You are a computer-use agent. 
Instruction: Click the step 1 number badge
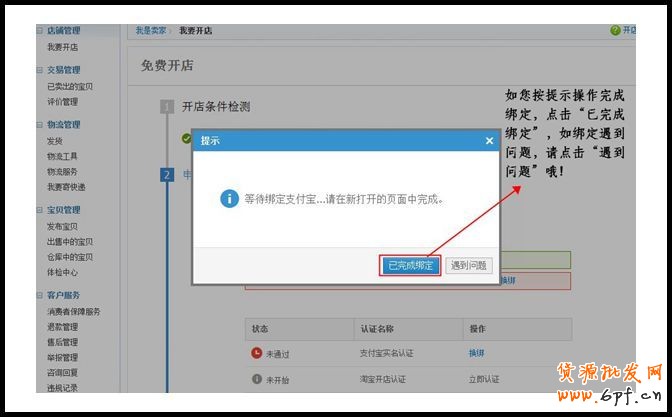tap(167, 106)
